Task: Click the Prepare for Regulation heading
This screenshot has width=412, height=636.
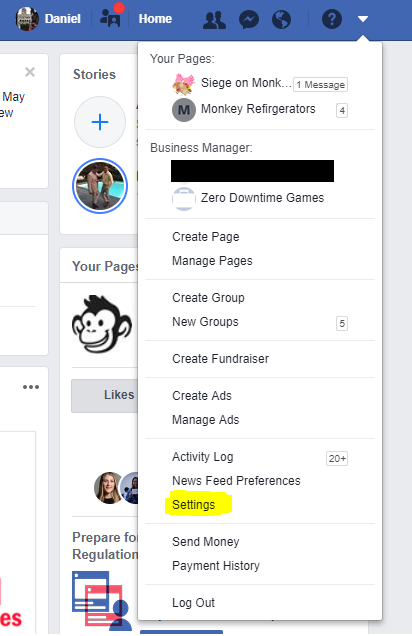Action: click(105, 546)
